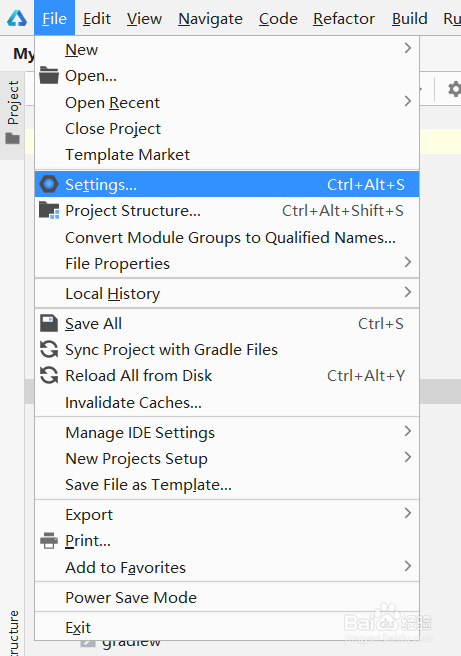Click the Project Structure folder icon
461x656 pixels.
tap(49, 210)
